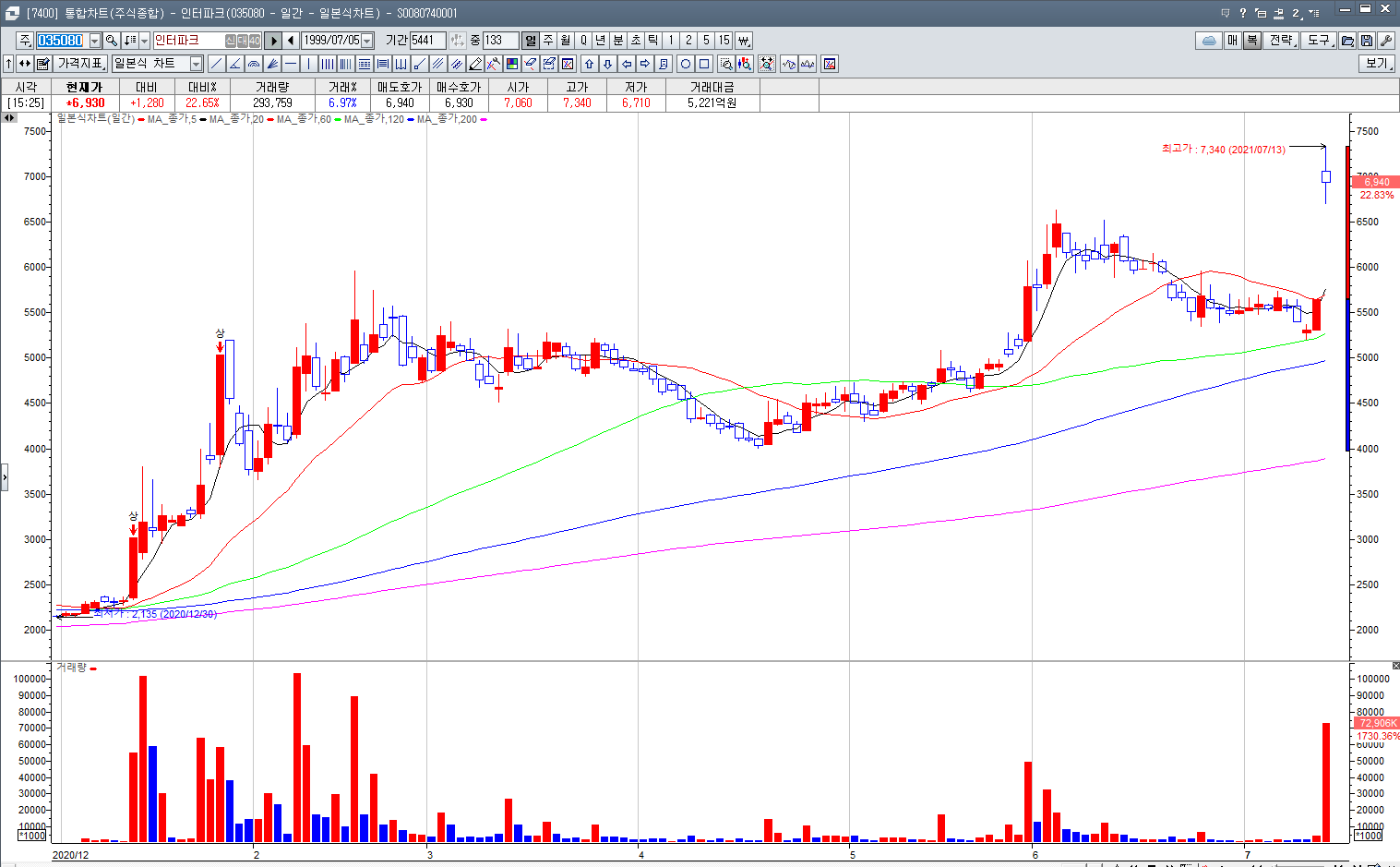Click the magnifier stock search icon
The height and width of the screenshot is (867, 1400).
112,41
